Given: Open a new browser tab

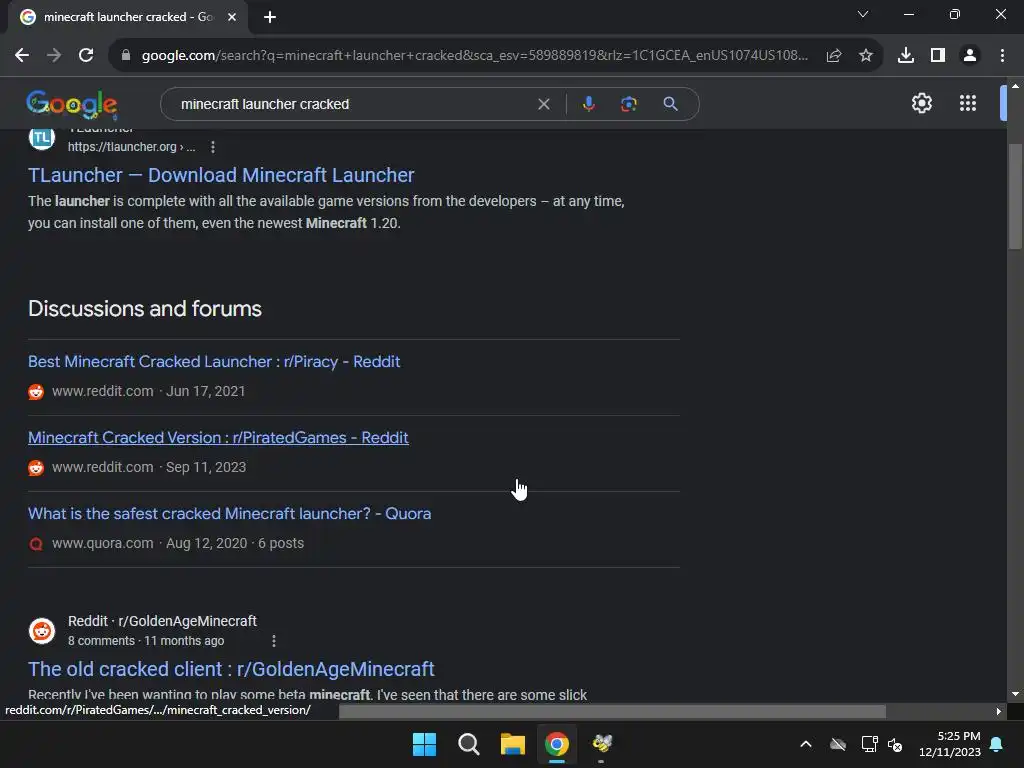Looking at the screenshot, I should coord(270,17).
